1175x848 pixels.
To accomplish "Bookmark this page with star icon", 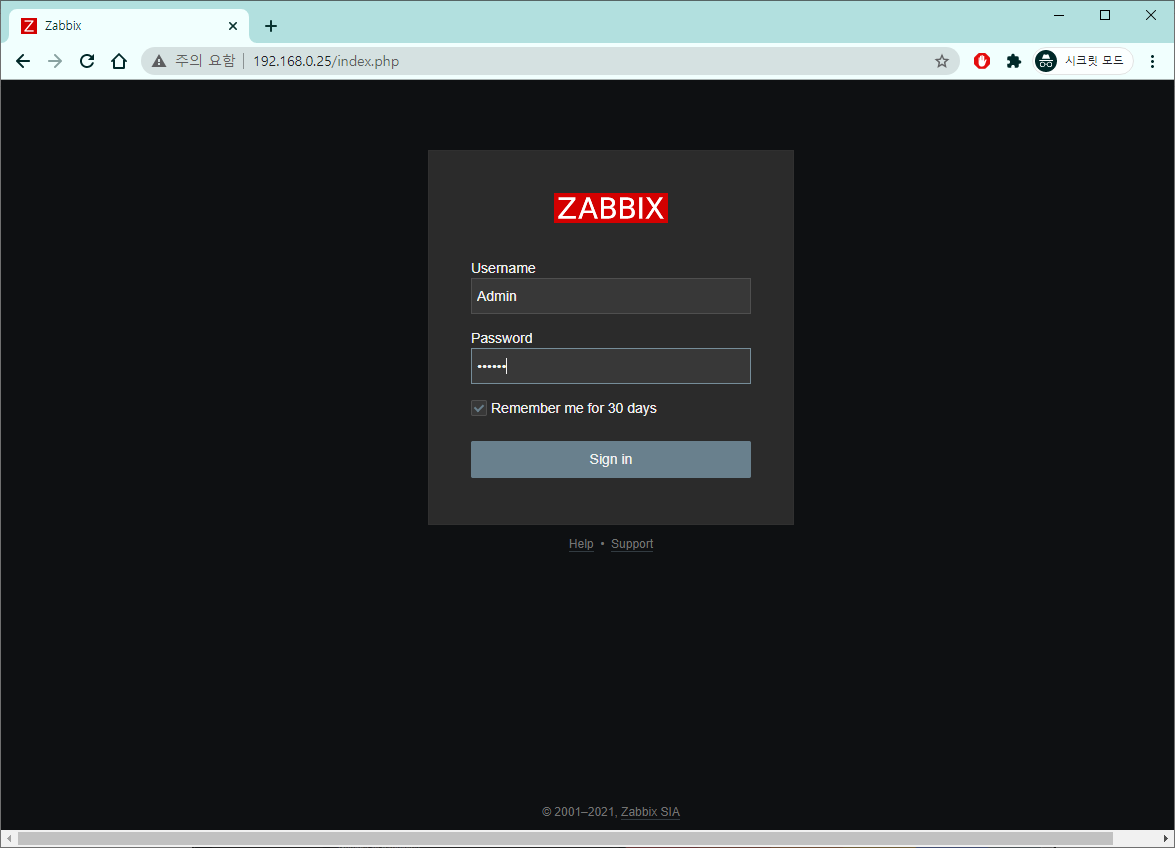I will (x=942, y=61).
